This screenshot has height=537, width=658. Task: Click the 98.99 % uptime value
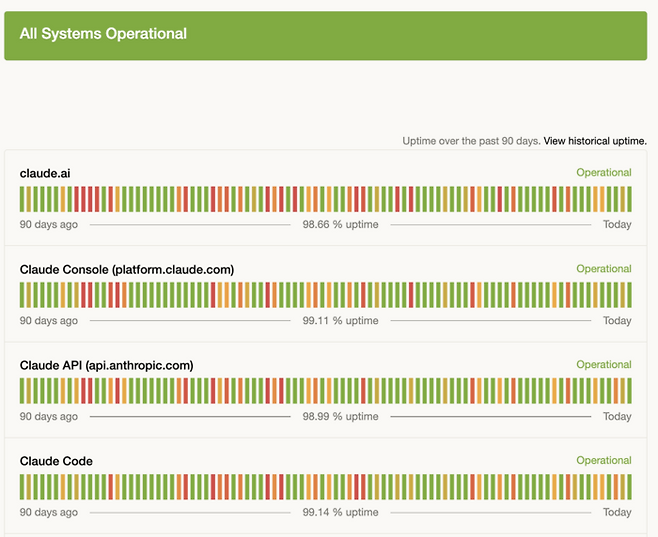coord(340,417)
